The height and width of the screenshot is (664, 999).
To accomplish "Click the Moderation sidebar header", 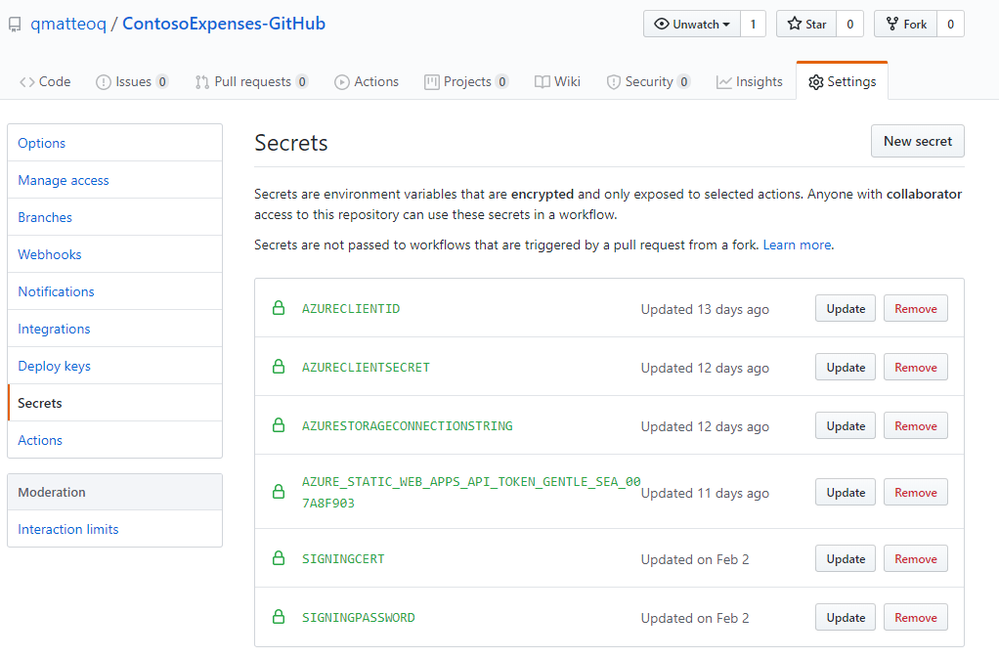I will (115, 492).
